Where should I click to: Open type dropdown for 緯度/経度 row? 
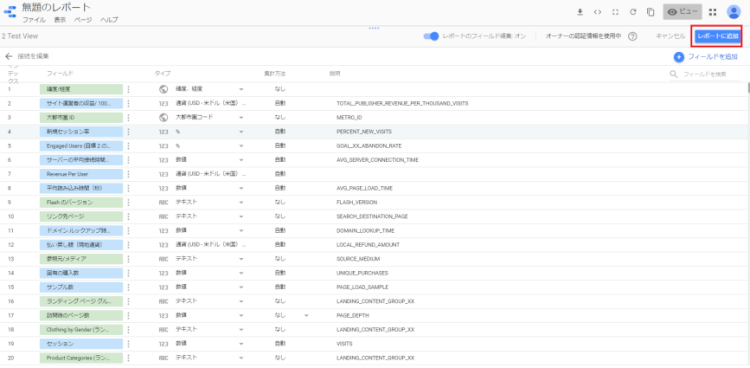point(241,89)
